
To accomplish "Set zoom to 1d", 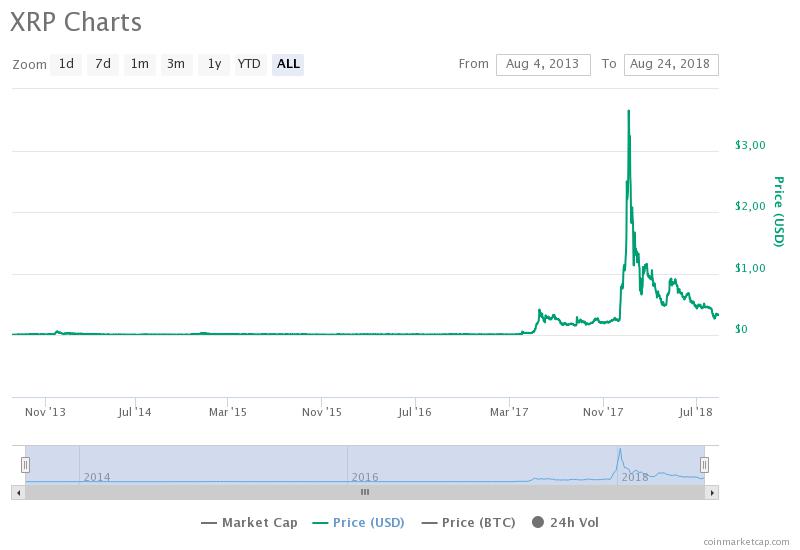I will point(66,64).
